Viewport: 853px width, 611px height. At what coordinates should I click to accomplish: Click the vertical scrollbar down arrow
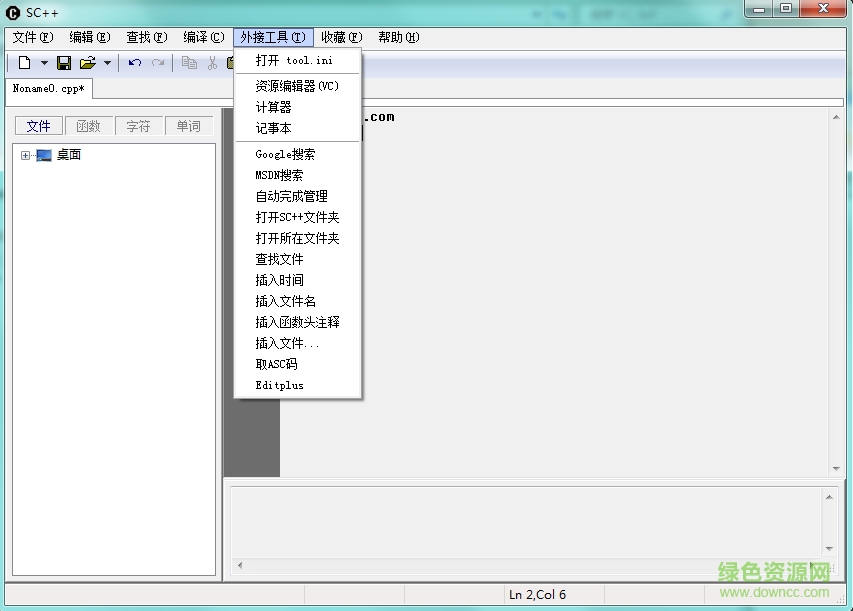click(x=836, y=466)
